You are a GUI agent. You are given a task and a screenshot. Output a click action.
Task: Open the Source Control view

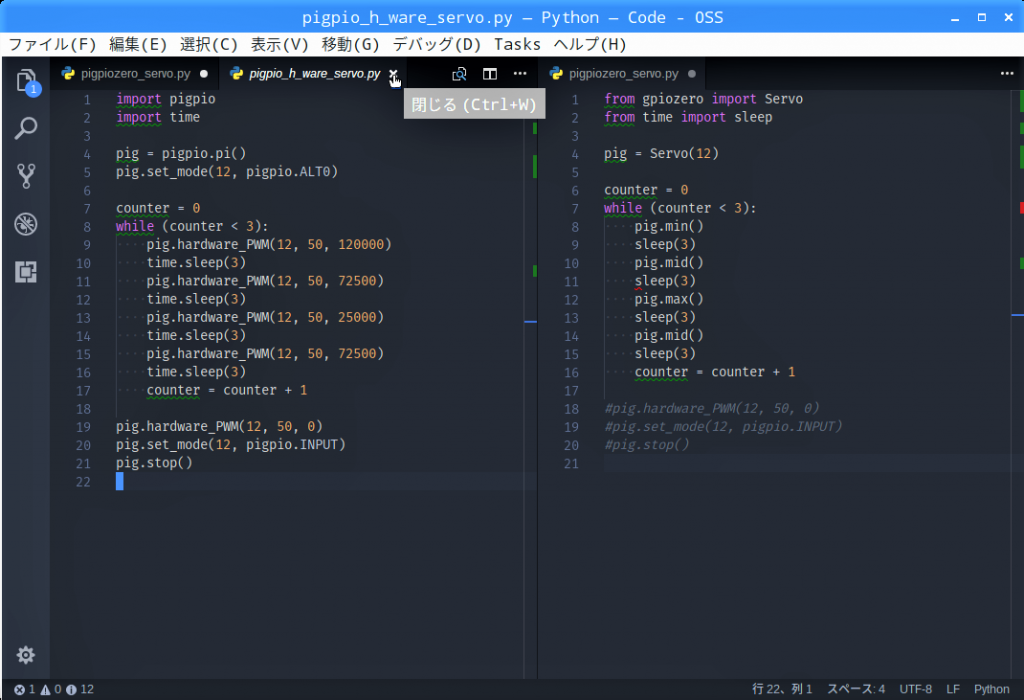coord(26,176)
